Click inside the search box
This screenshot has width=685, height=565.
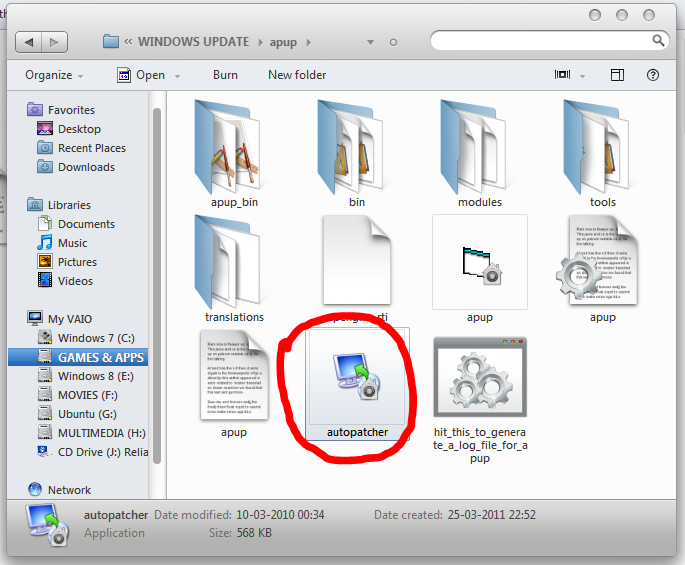541,41
